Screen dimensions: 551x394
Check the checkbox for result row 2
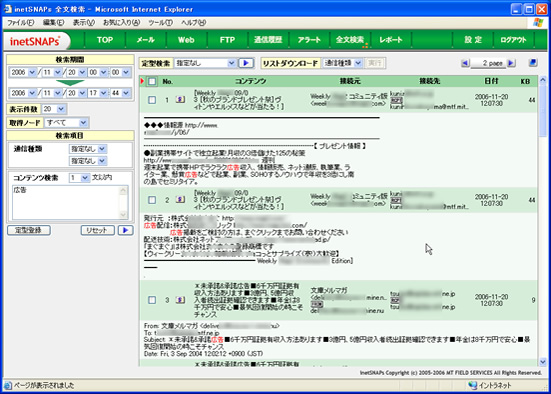point(152,200)
